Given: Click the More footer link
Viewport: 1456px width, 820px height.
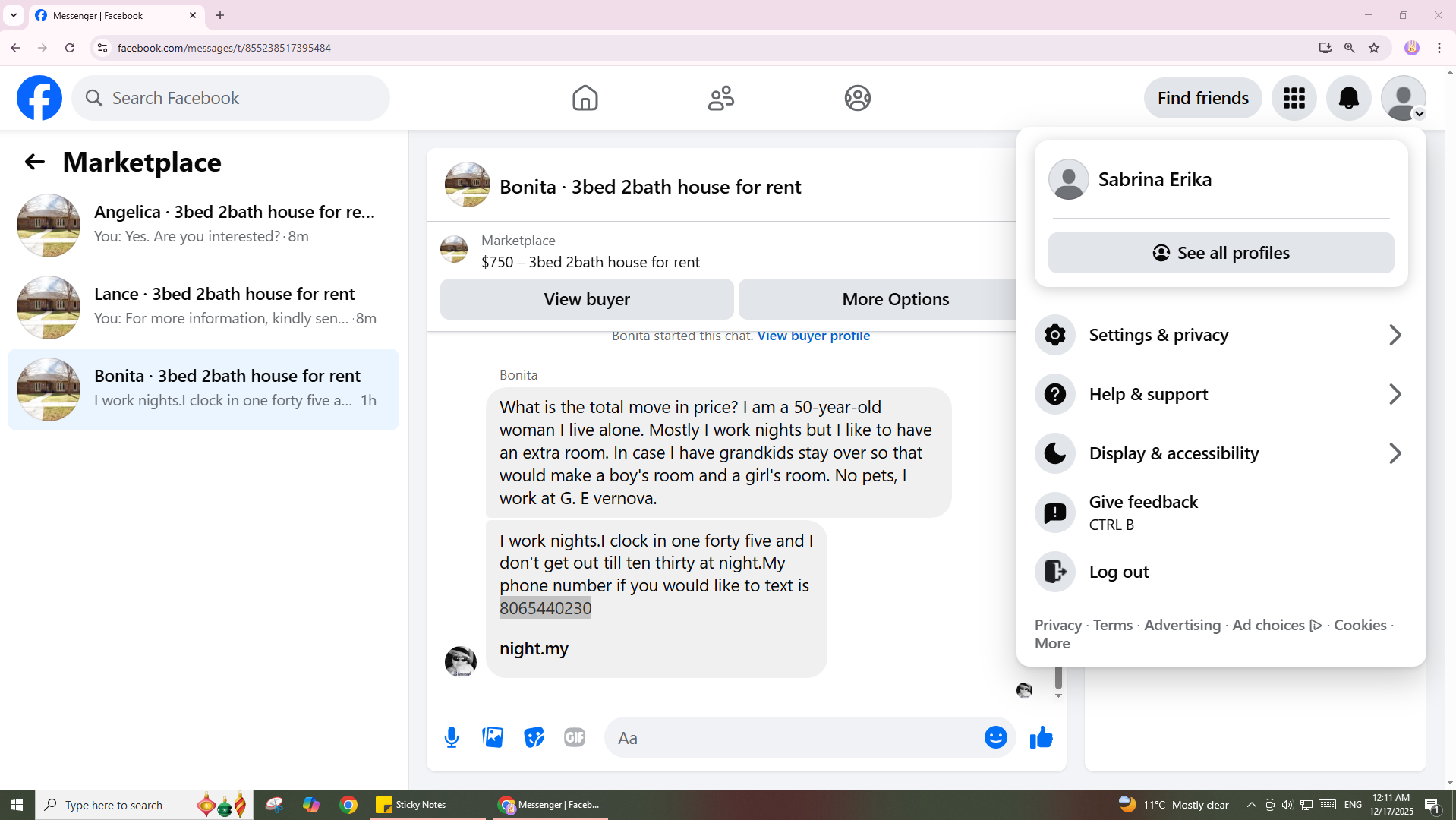Looking at the screenshot, I should tap(1052, 643).
